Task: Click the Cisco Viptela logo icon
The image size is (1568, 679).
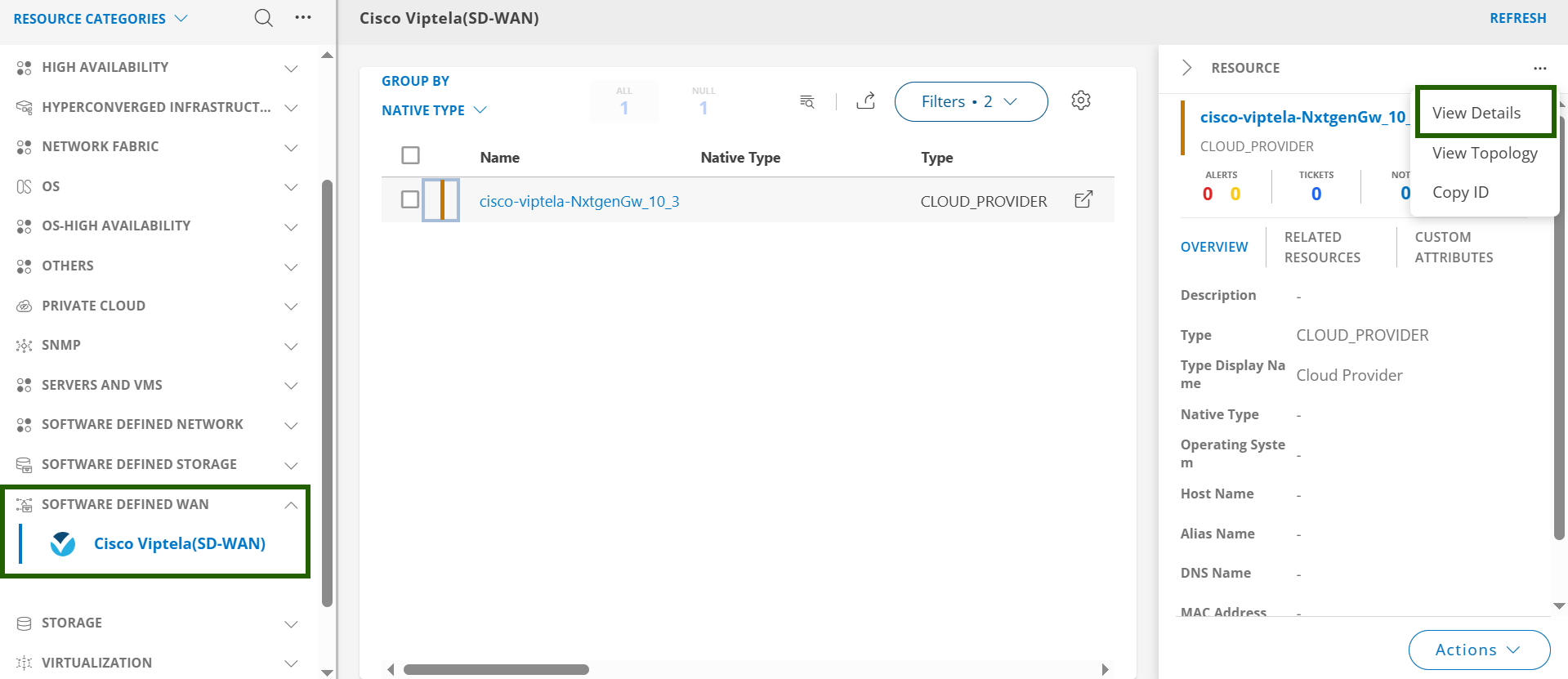Action: (x=63, y=544)
